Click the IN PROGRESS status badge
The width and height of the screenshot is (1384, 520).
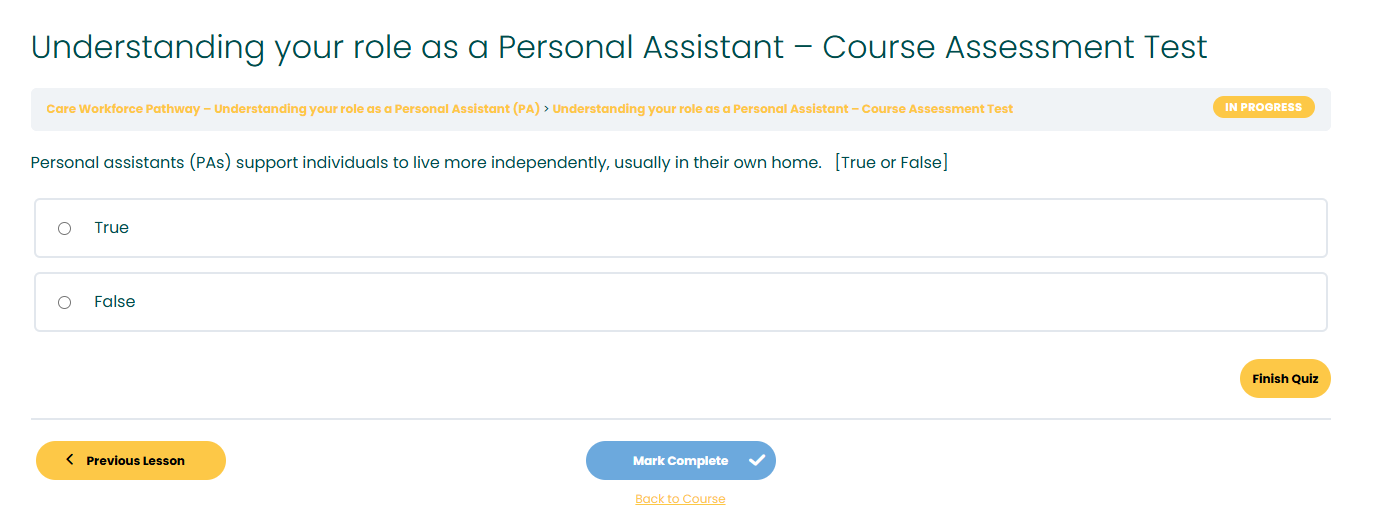tap(1264, 107)
